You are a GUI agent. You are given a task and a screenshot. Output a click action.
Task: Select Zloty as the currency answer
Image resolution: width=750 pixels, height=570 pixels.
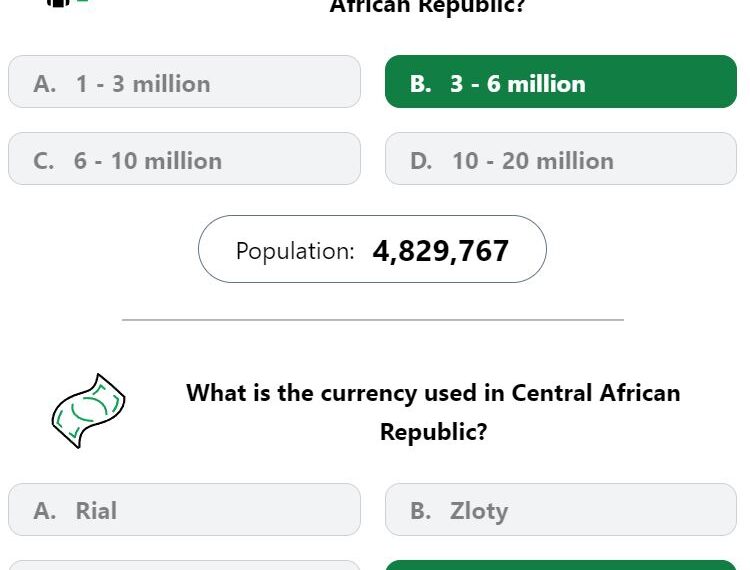coord(561,509)
